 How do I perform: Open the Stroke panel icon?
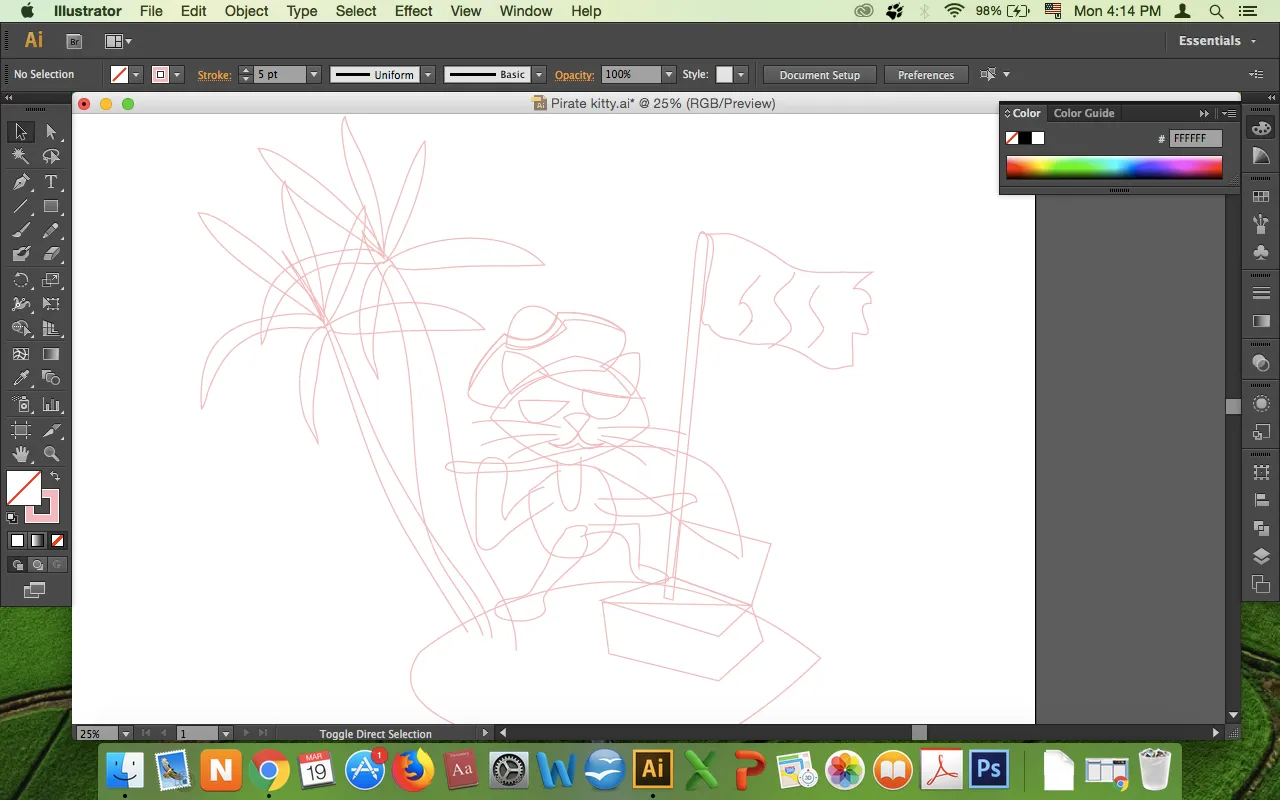tap(1261, 293)
